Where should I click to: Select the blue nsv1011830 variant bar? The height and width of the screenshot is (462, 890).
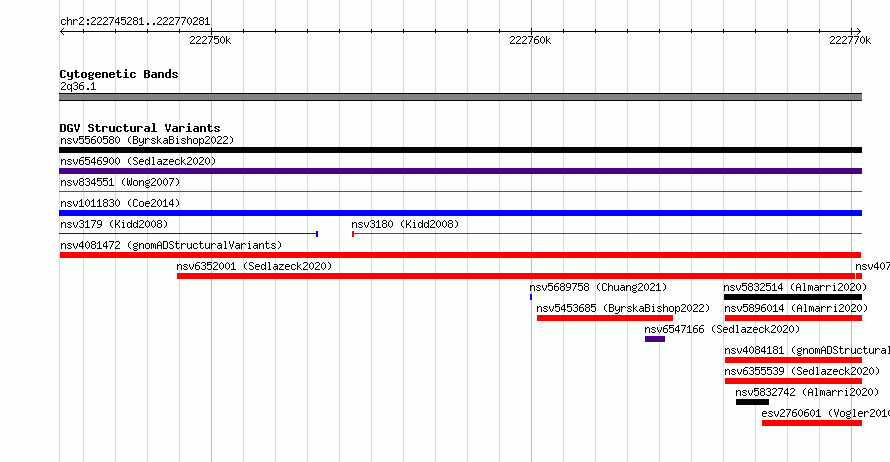point(460,213)
